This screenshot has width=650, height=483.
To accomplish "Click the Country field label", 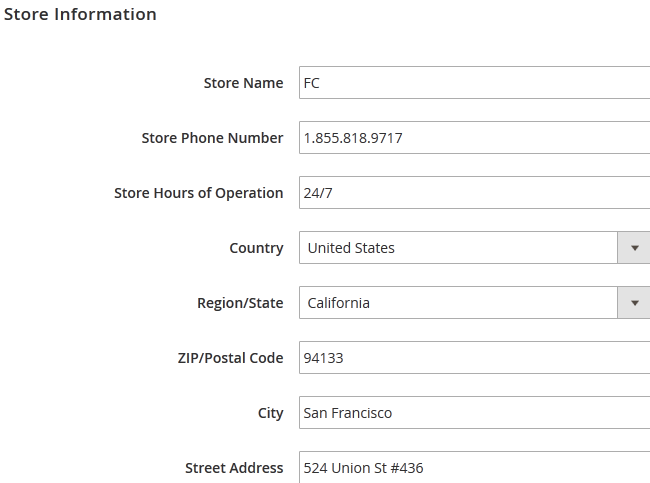I will click(256, 248).
